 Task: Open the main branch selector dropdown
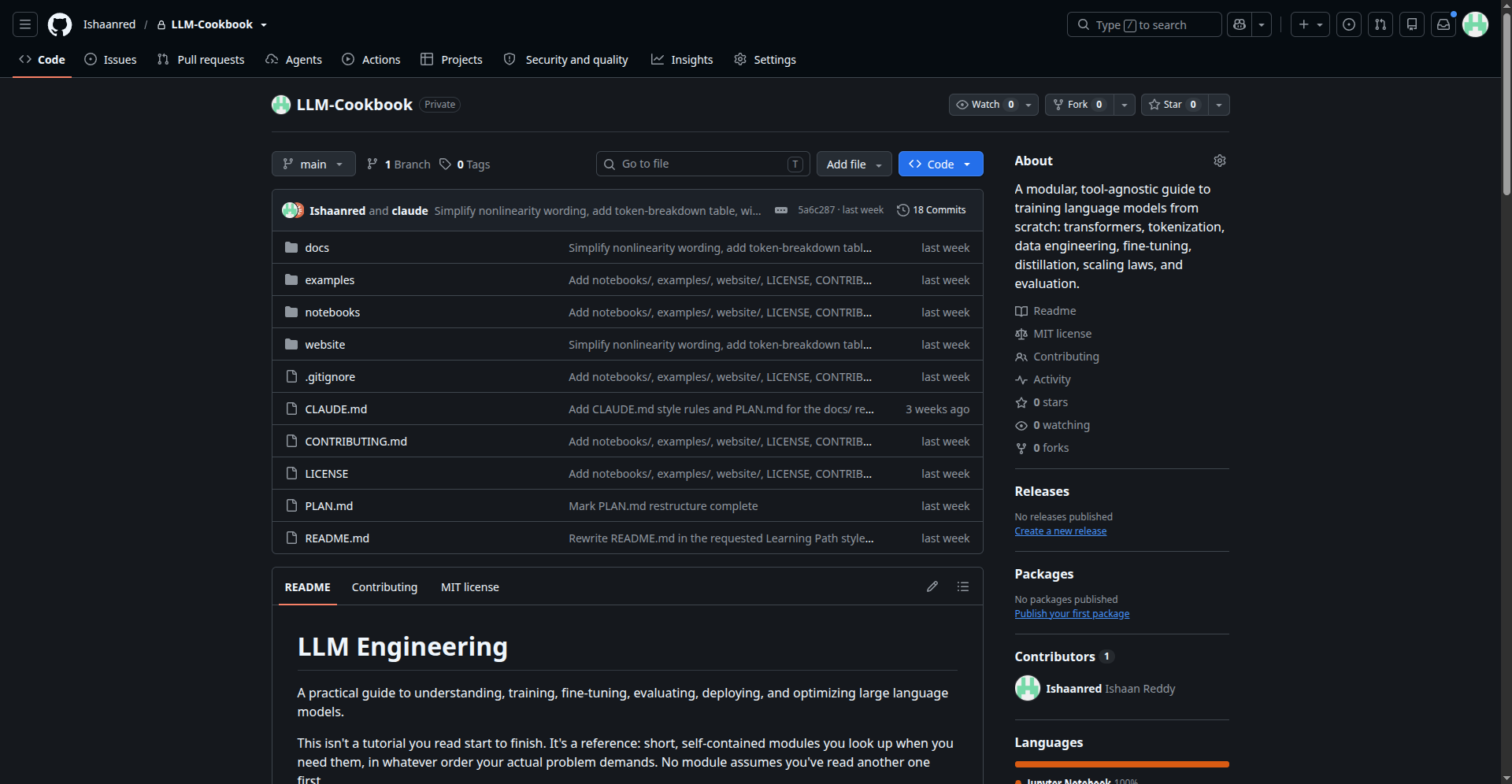coord(313,164)
